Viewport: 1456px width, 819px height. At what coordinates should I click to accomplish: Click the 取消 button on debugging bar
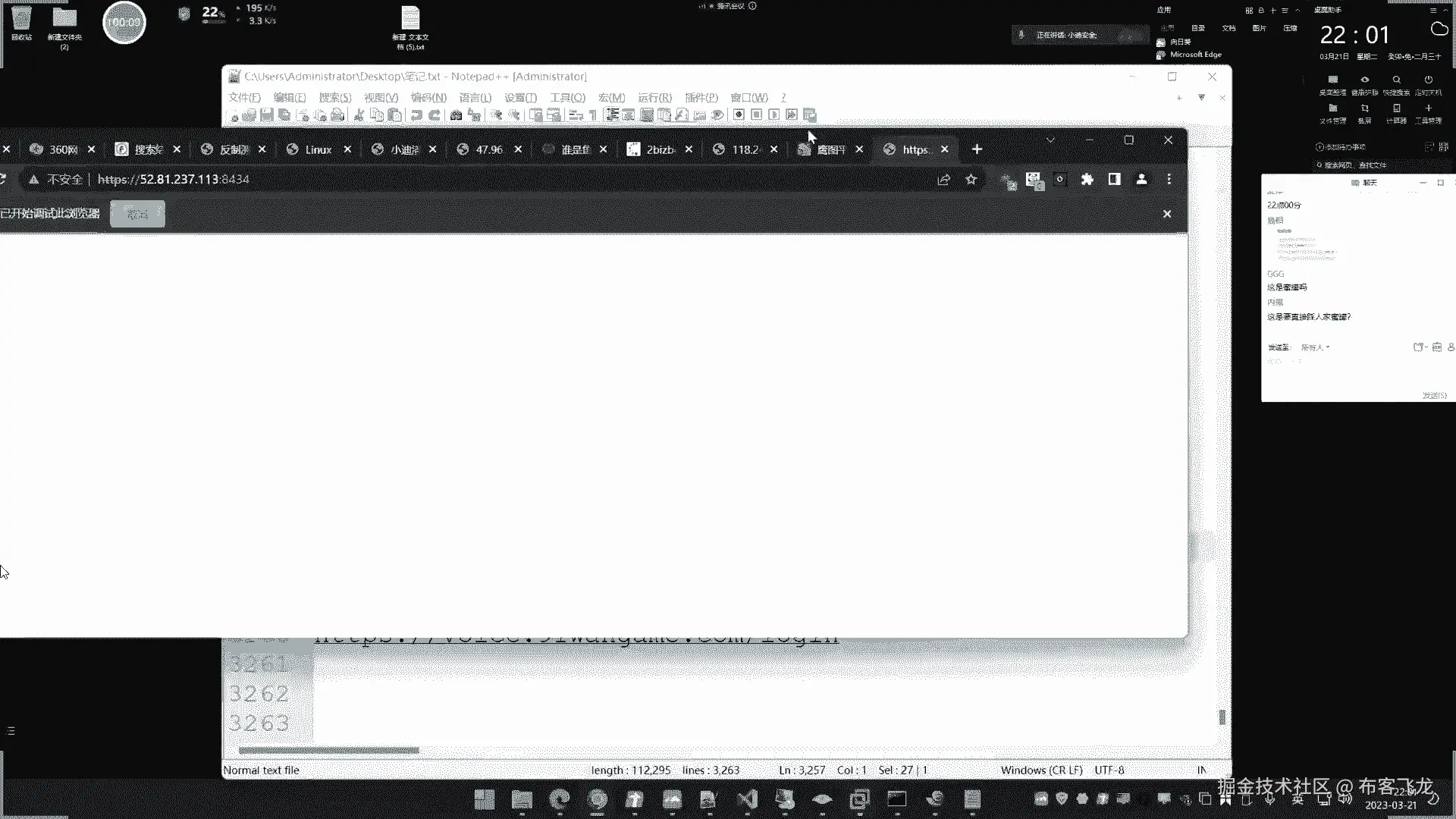(137, 214)
